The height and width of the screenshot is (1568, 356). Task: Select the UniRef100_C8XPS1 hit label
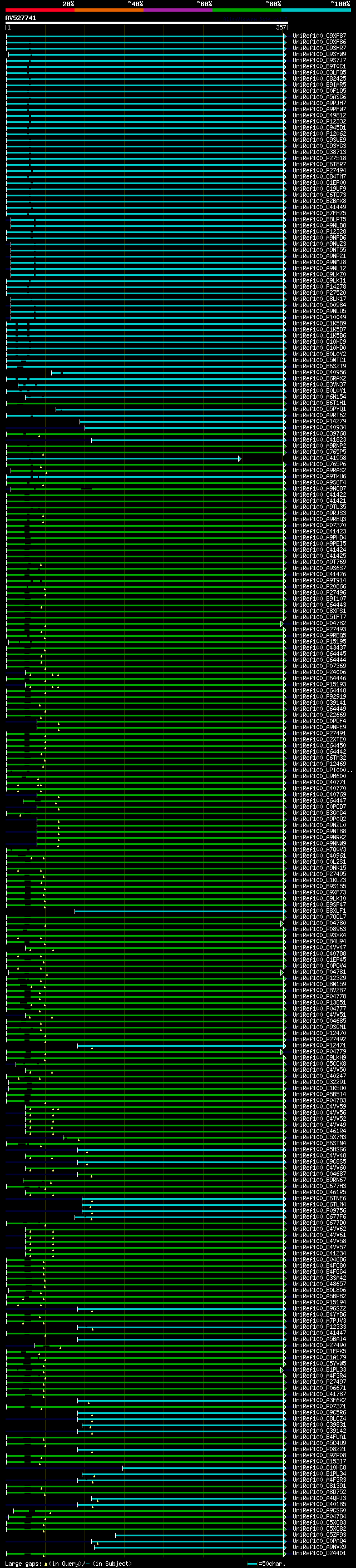(319, 611)
